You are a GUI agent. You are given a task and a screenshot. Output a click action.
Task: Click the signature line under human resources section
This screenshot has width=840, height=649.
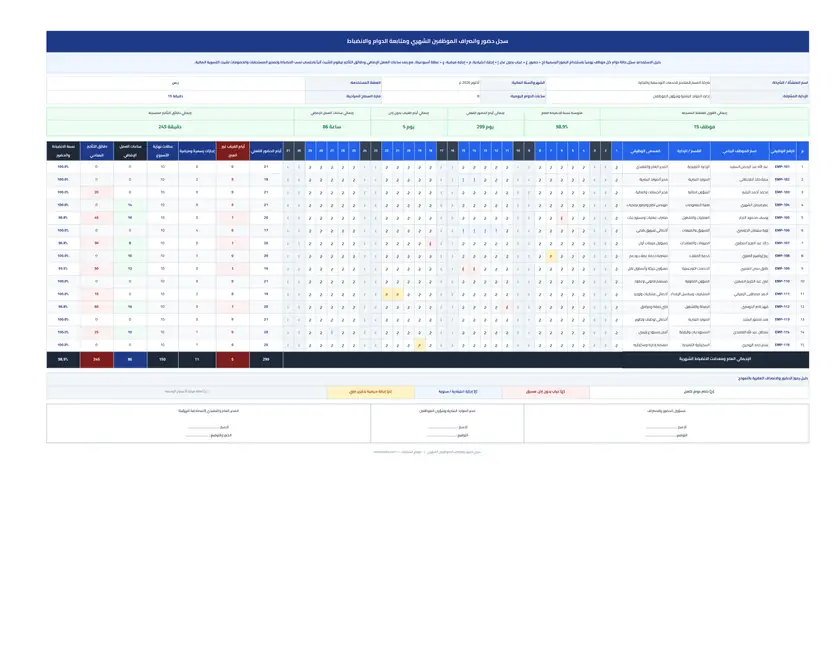point(447,435)
